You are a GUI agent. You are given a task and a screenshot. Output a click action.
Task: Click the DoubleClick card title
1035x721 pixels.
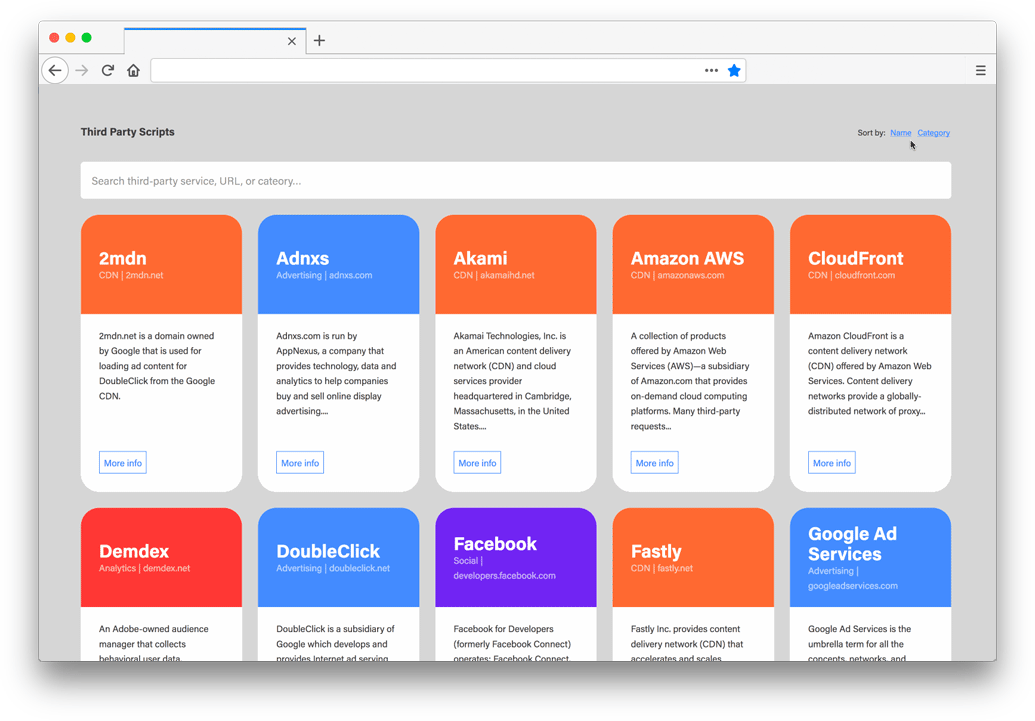coord(328,551)
